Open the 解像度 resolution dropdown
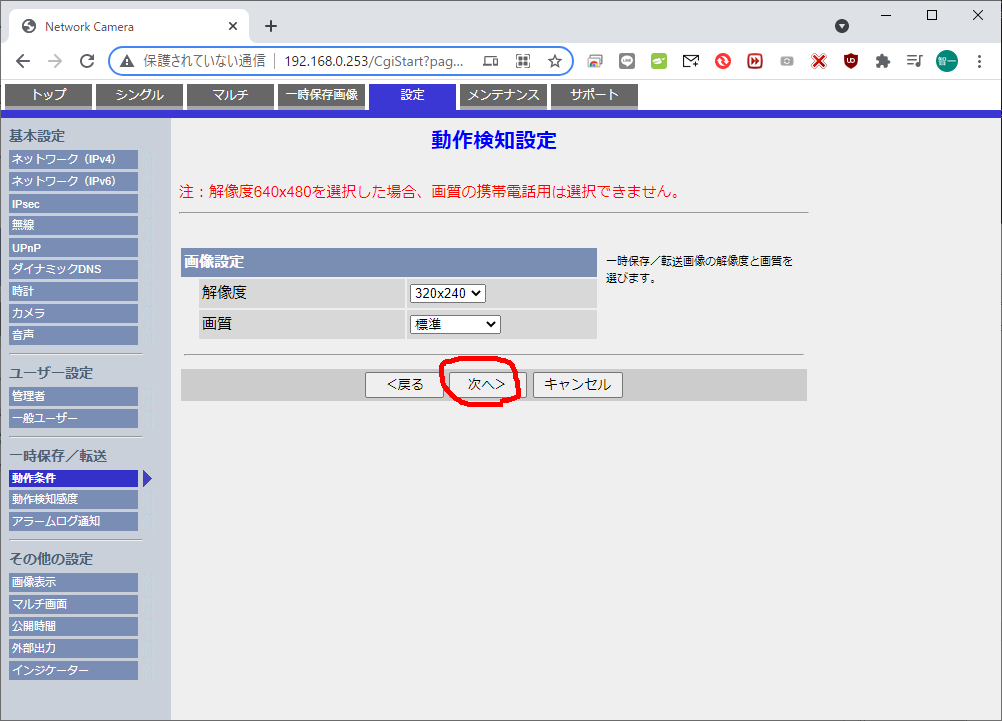Viewport: 1002px width, 721px height. [x=447, y=293]
